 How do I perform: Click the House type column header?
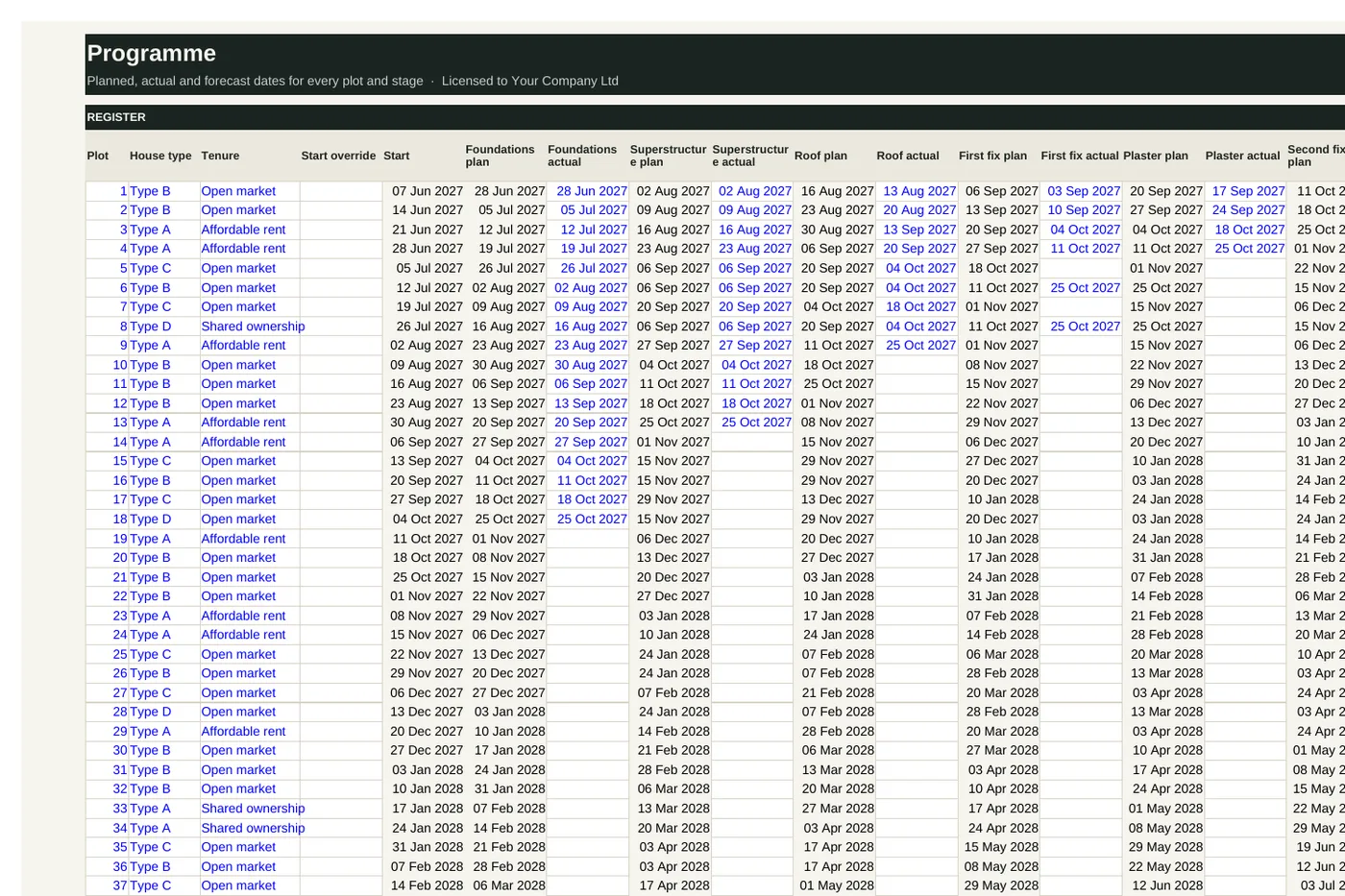tap(160, 156)
